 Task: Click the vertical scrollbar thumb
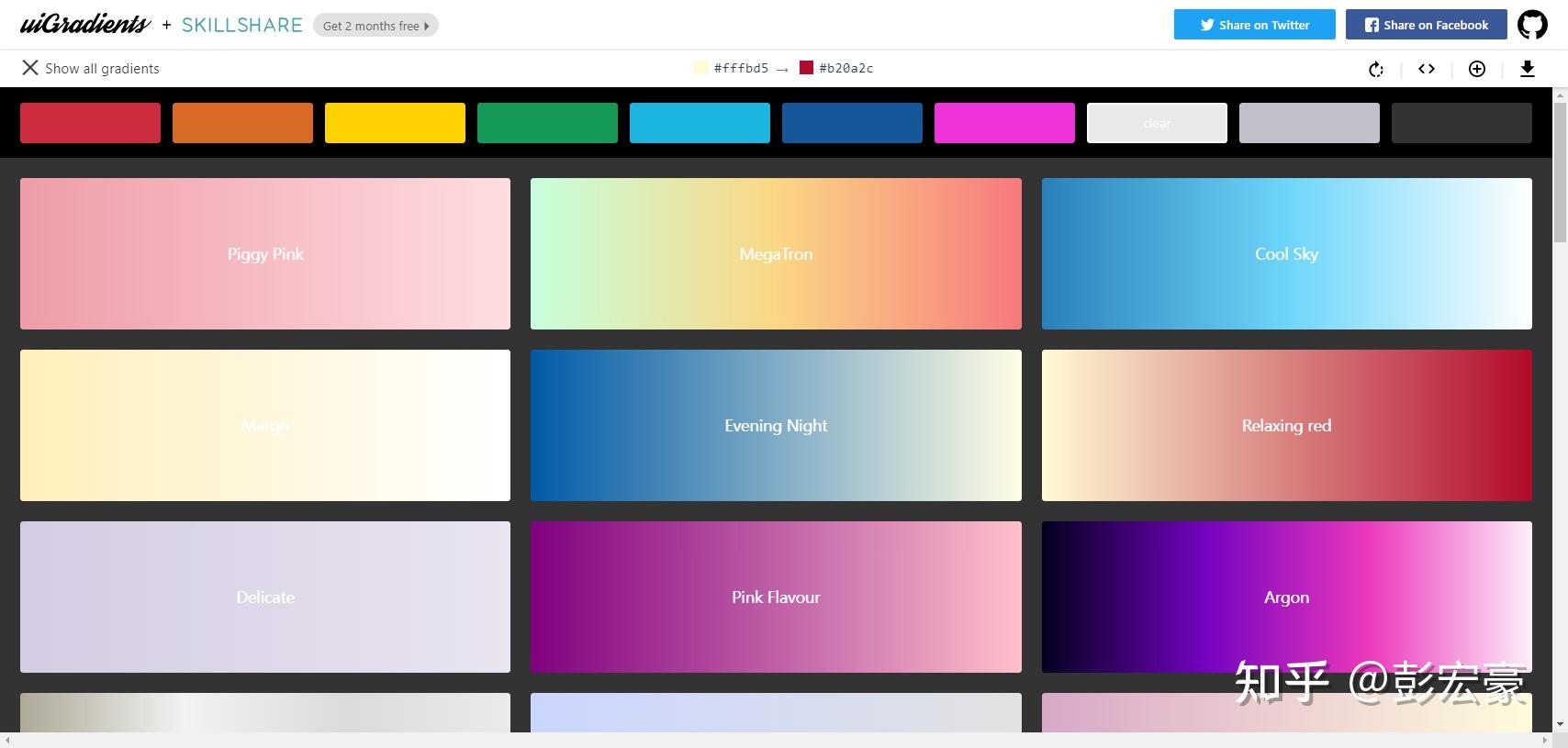click(1560, 173)
